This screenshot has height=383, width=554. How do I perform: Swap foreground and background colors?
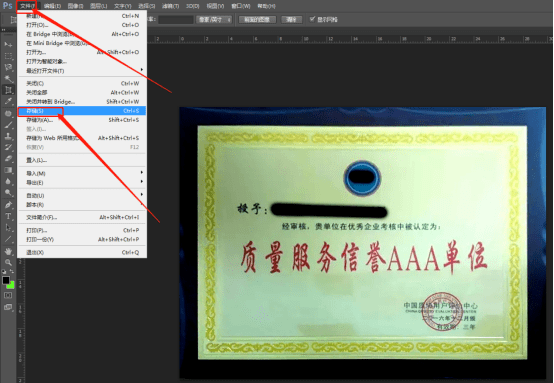[12, 271]
